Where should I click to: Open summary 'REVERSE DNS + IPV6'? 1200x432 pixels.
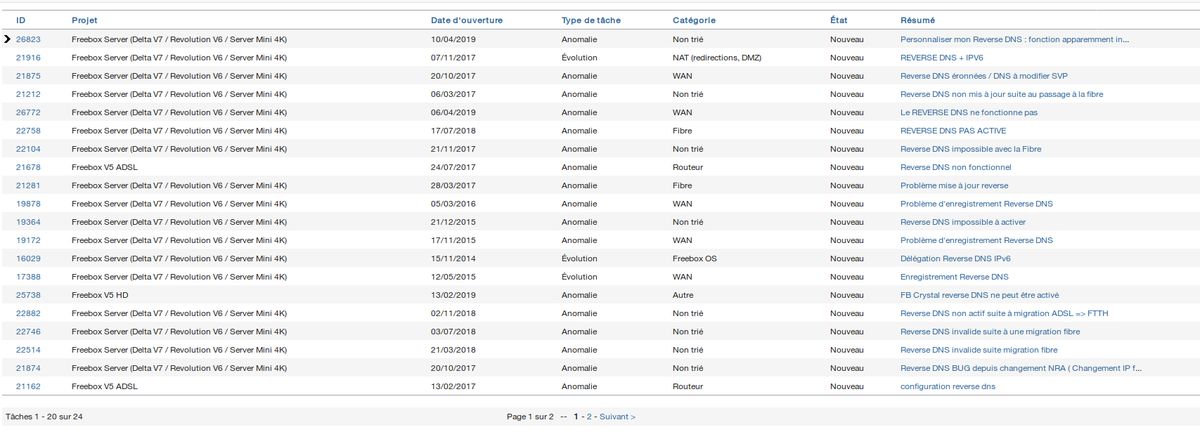pos(941,58)
